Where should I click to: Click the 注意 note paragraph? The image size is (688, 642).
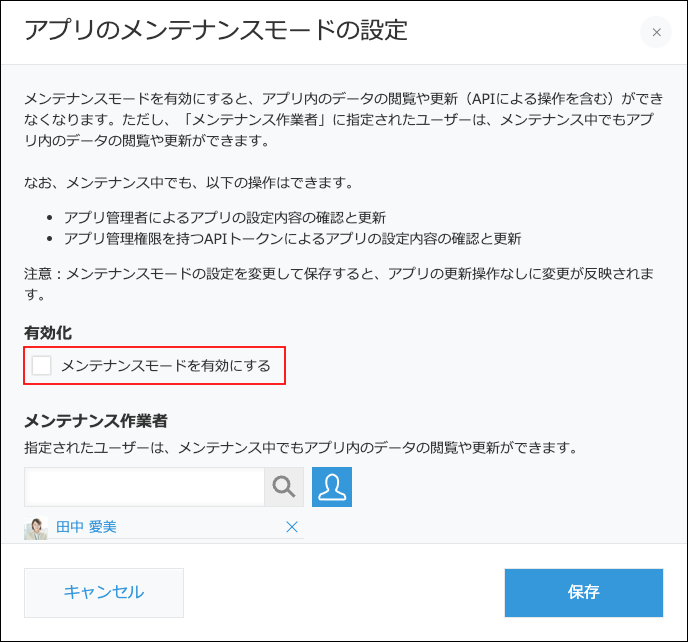[339, 284]
